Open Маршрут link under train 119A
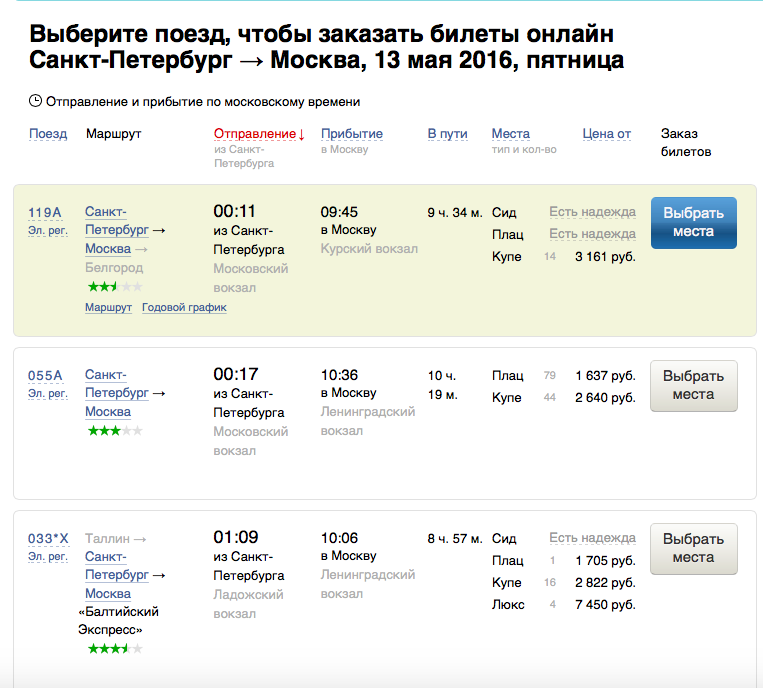Screen dimensions: 763x688 [108, 308]
